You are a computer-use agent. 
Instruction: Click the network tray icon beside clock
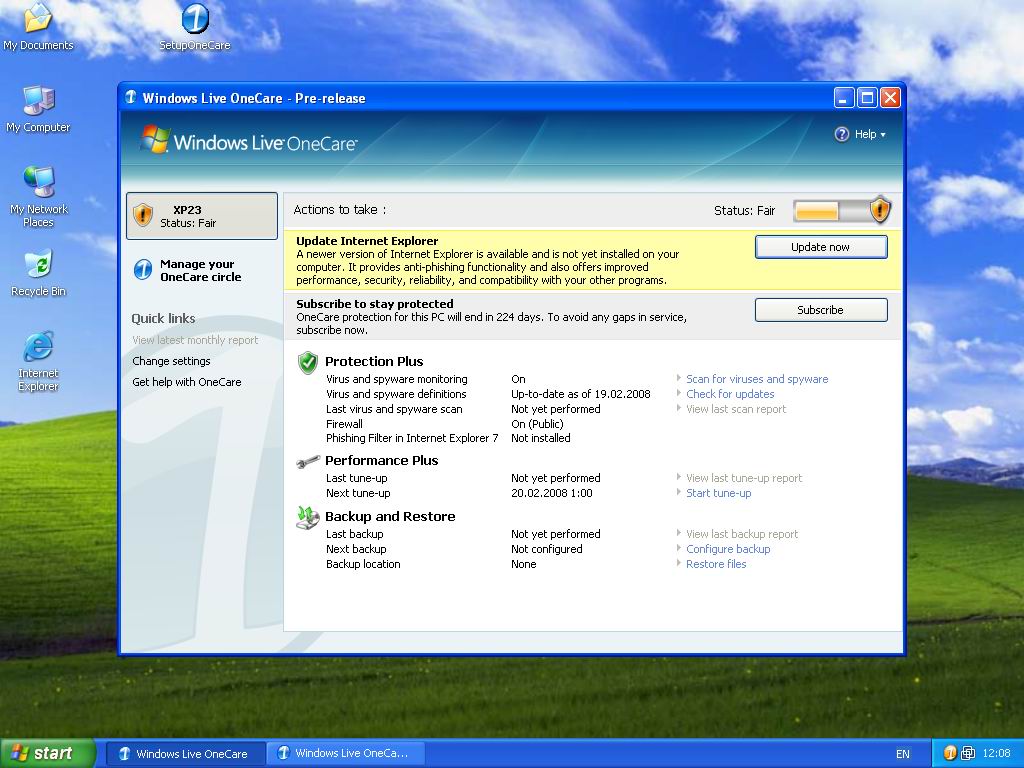(968, 753)
